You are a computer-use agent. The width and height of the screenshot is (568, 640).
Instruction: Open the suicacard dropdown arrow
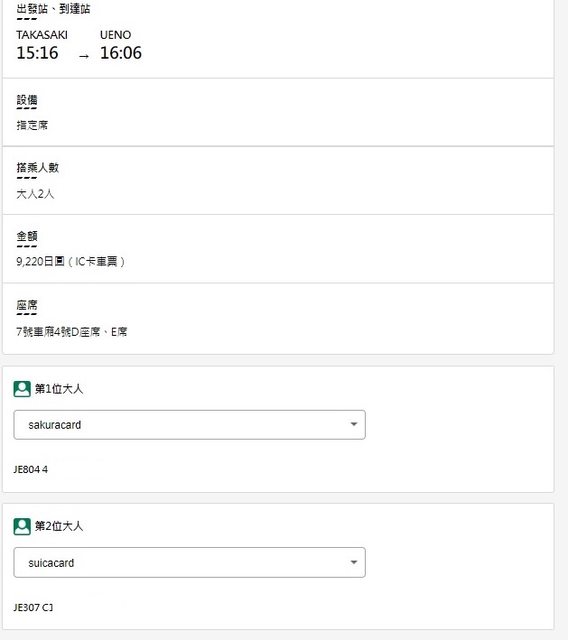point(354,562)
